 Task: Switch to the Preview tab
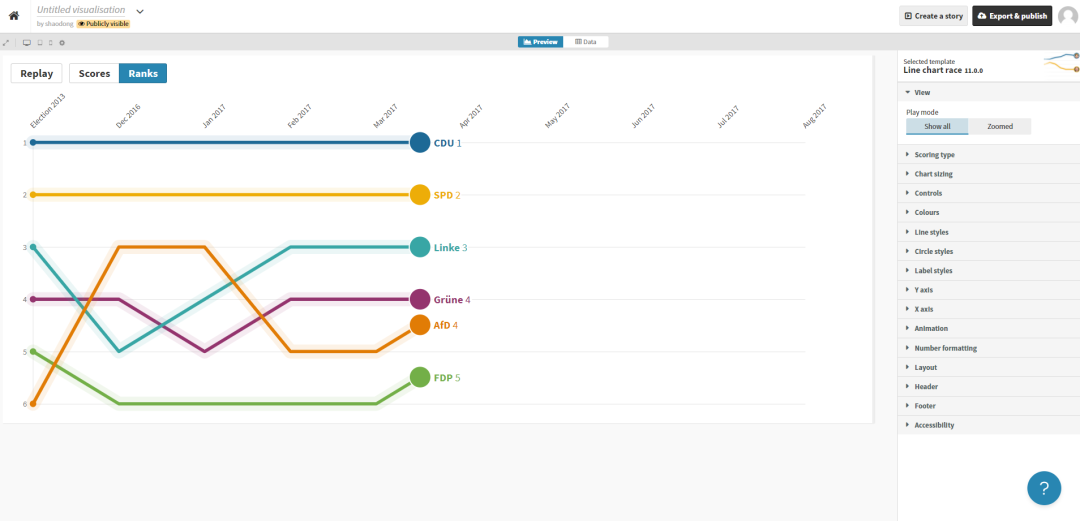(x=539, y=42)
